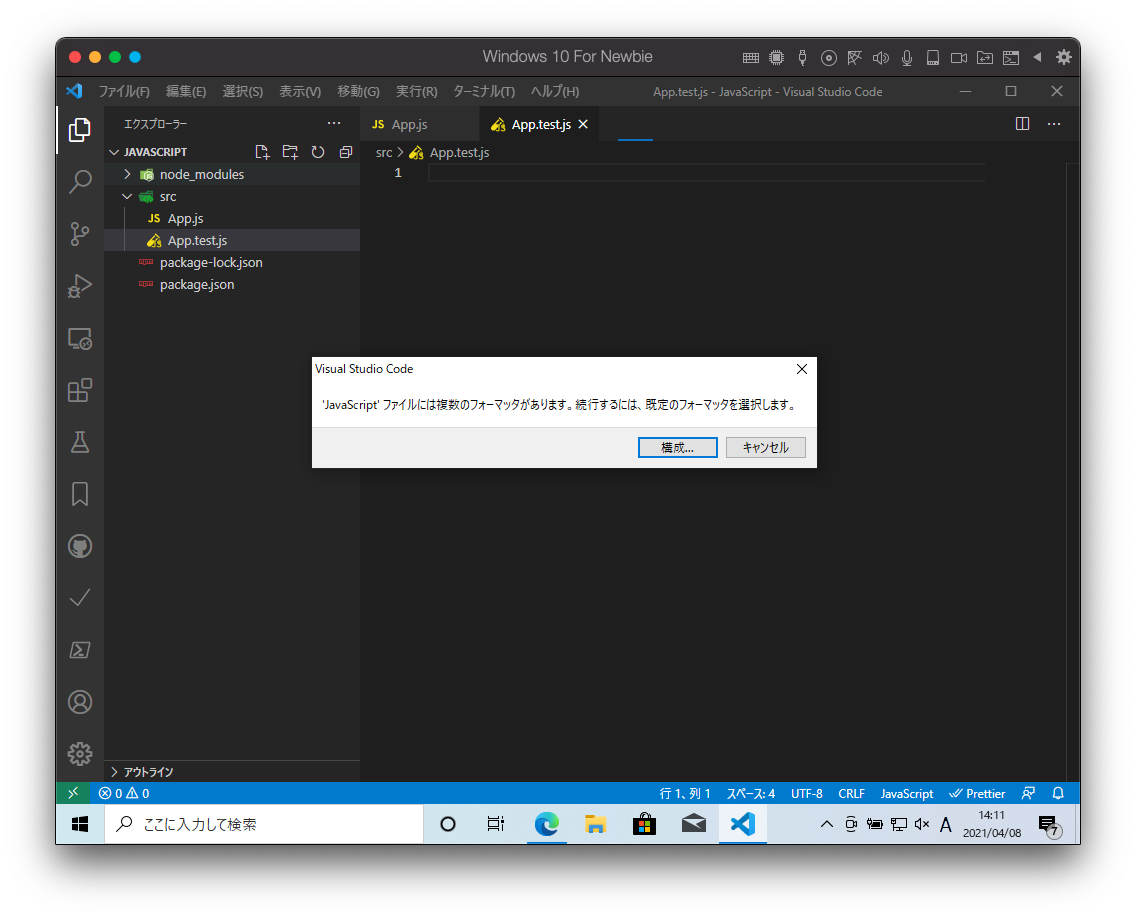Click the feedback icon in status bar

(1028, 793)
